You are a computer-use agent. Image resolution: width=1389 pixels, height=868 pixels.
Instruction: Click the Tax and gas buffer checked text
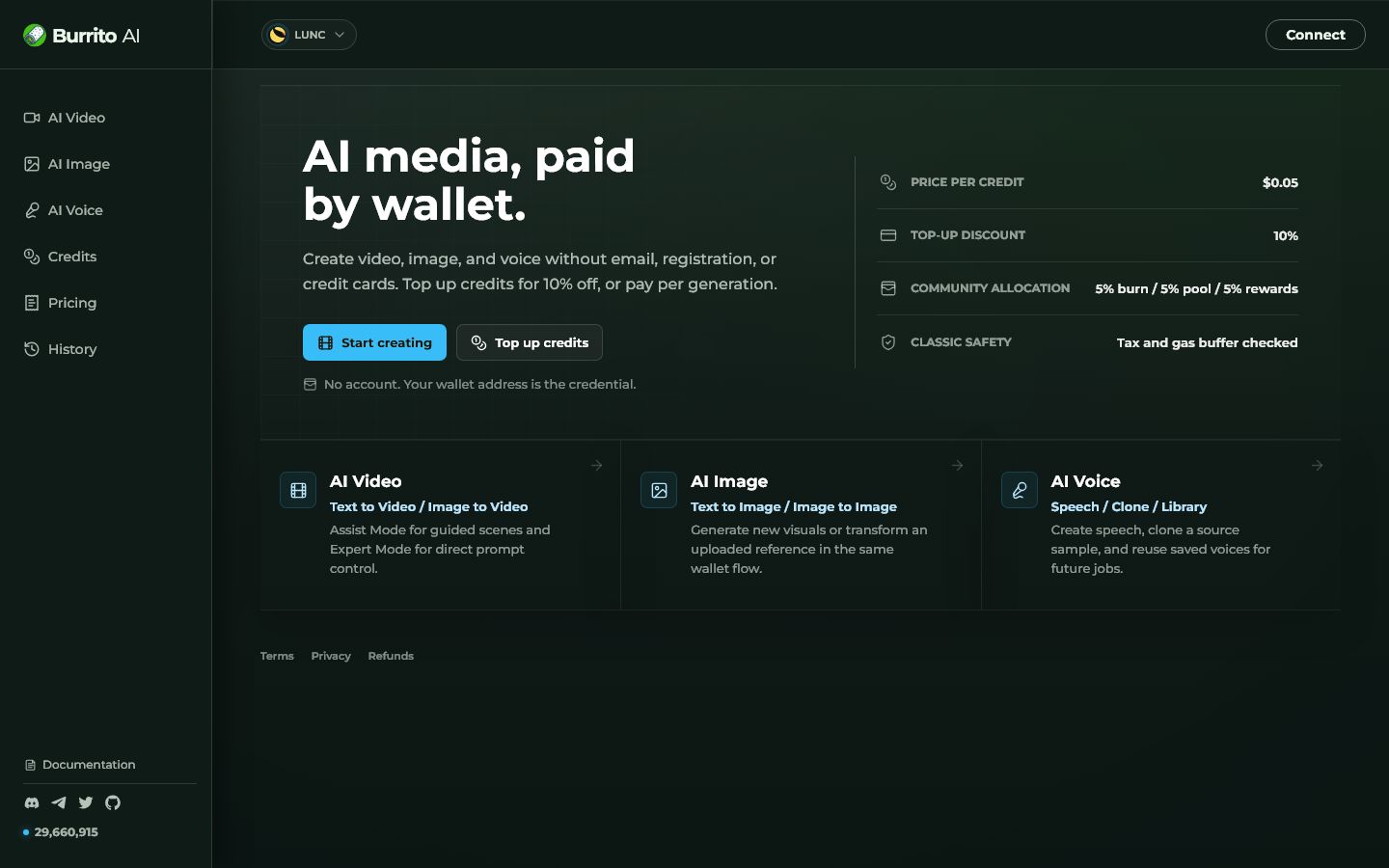point(1207,342)
